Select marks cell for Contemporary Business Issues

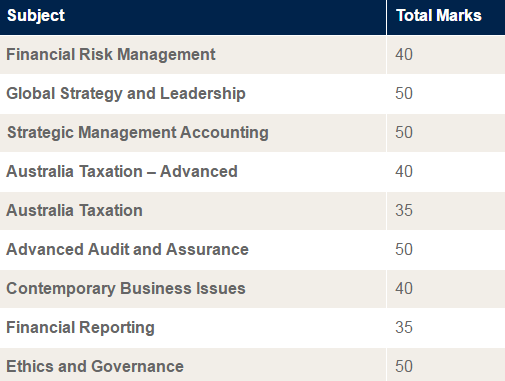pyautogui.click(x=446, y=289)
